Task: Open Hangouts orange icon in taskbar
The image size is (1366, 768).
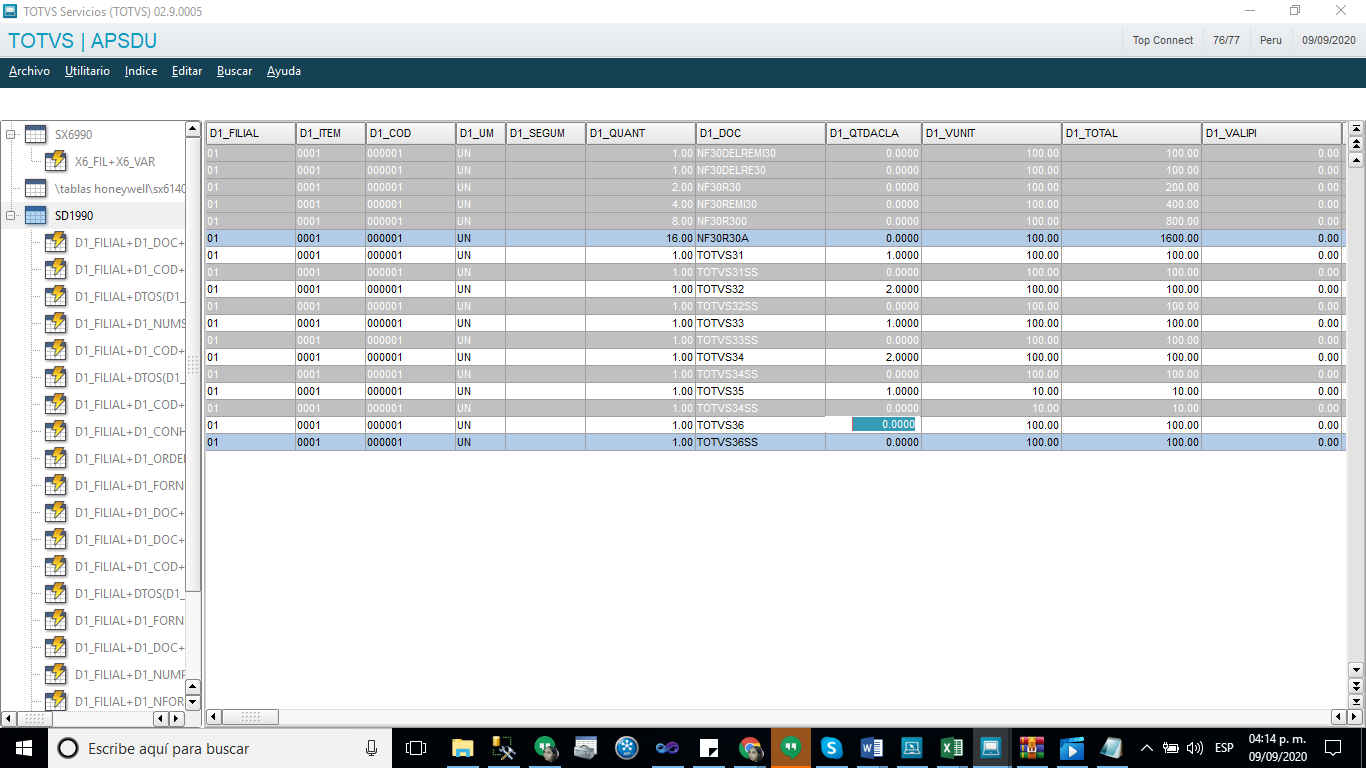Action: click(790, 748)
